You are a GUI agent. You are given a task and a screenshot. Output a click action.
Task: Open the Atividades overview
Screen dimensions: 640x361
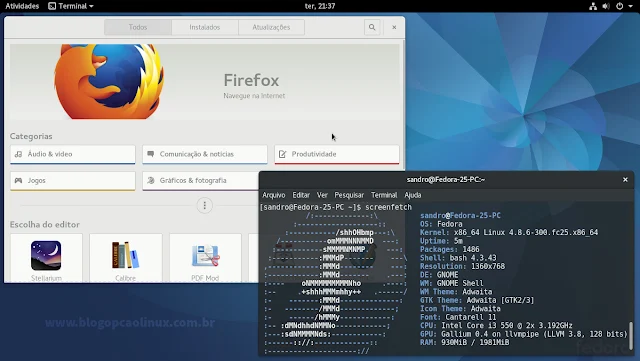coord(22,6)
